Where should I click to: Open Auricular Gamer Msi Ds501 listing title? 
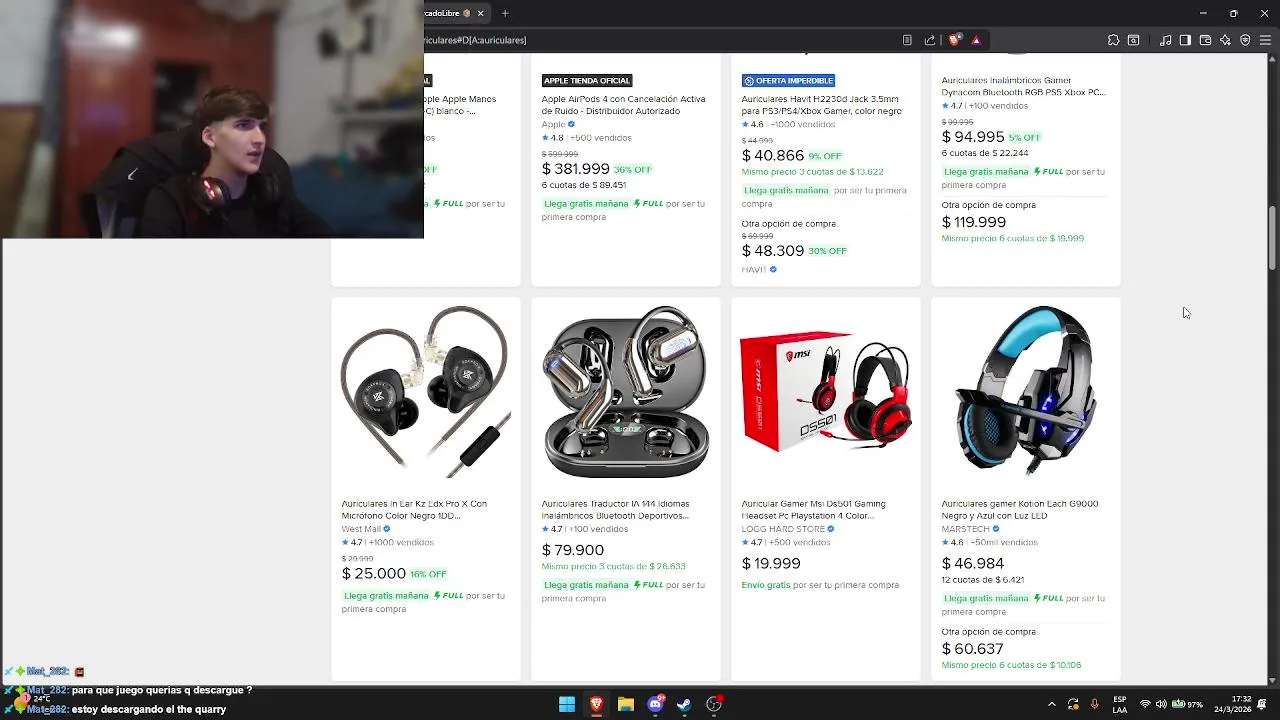click(813, 509)
